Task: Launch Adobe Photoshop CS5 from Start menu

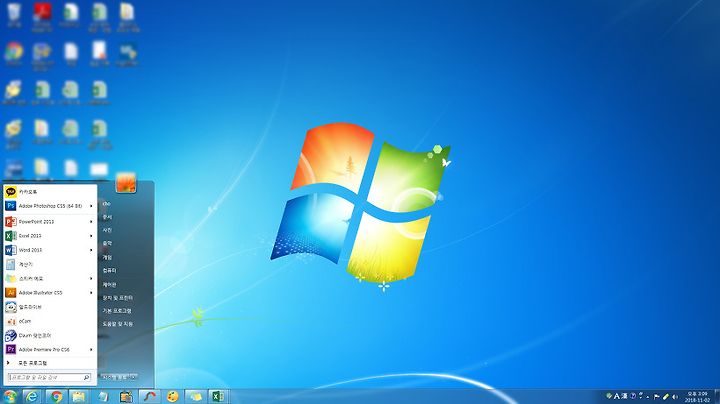Action: pyautogui.click(x=50, y=206)
